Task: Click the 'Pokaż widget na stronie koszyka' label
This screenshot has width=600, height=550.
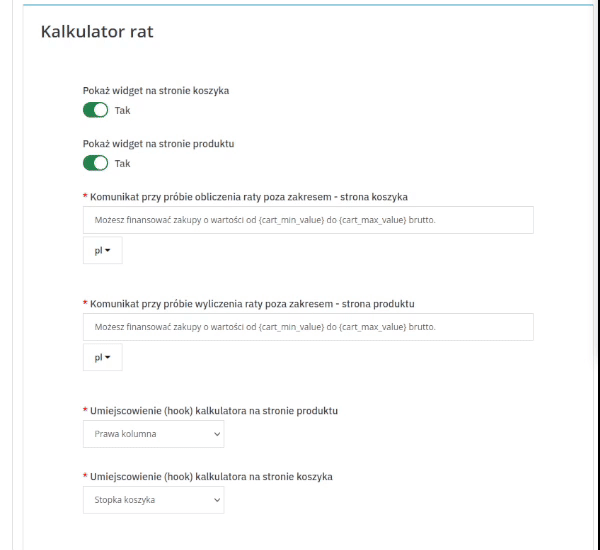Action: (x=156, y=90)
